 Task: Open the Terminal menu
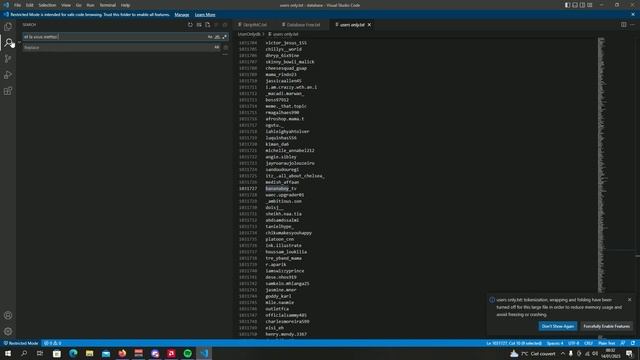click(108, 5)
